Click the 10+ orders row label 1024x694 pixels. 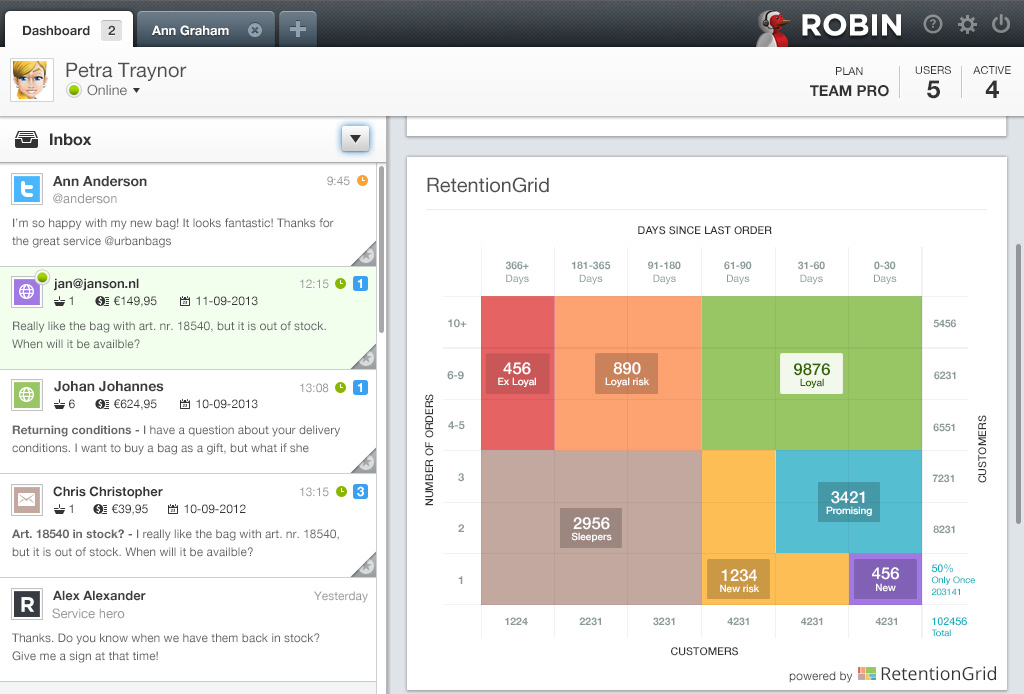pyautogui.click(x=456, y=323)
